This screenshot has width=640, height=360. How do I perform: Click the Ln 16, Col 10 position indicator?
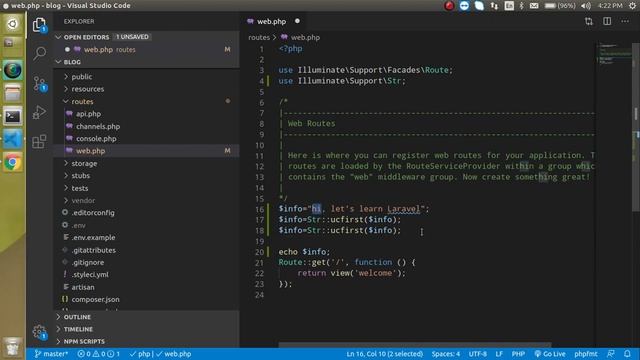(x=384, y=354)
